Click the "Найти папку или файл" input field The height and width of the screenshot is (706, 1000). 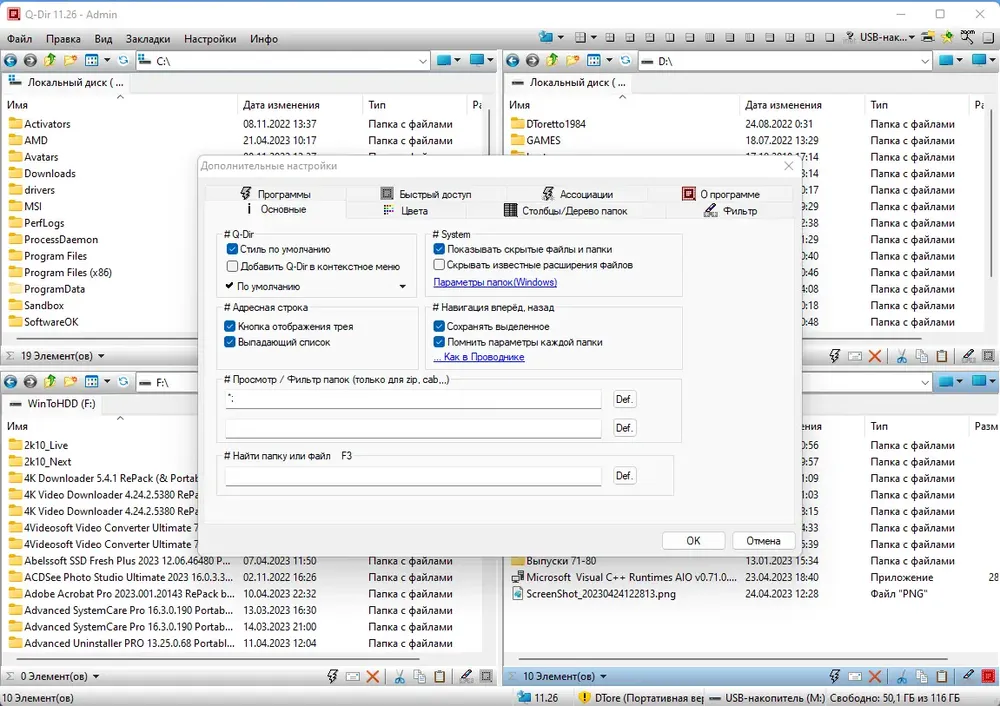click(413, 476)
